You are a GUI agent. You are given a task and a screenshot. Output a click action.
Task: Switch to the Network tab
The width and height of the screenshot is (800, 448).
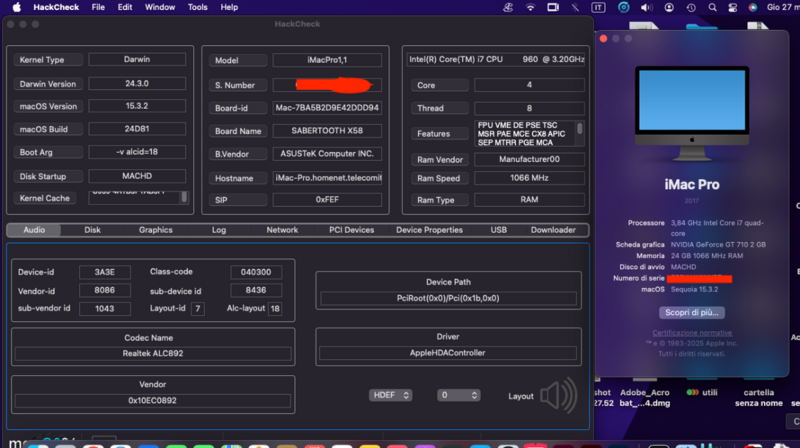click(x=282, y=230)
